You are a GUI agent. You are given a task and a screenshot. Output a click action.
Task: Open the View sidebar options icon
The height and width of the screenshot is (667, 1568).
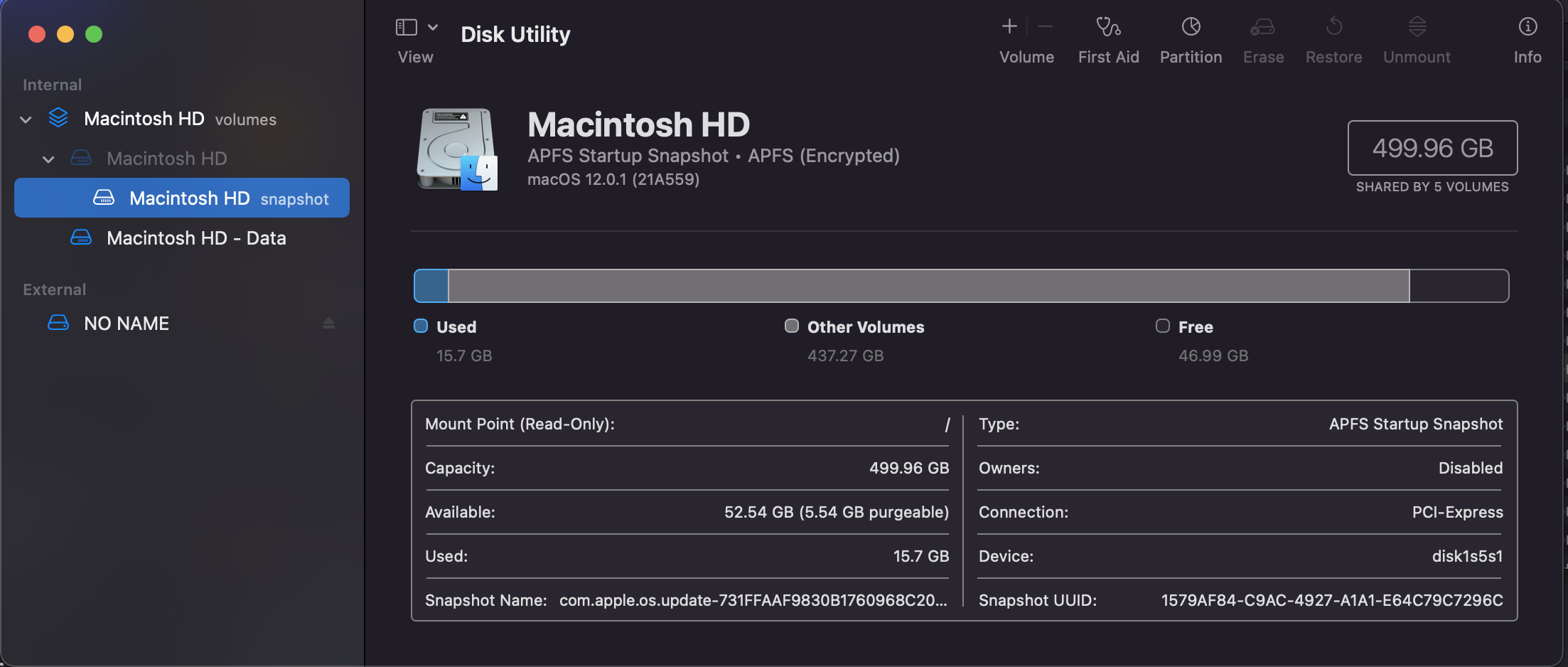coord(406,27)
